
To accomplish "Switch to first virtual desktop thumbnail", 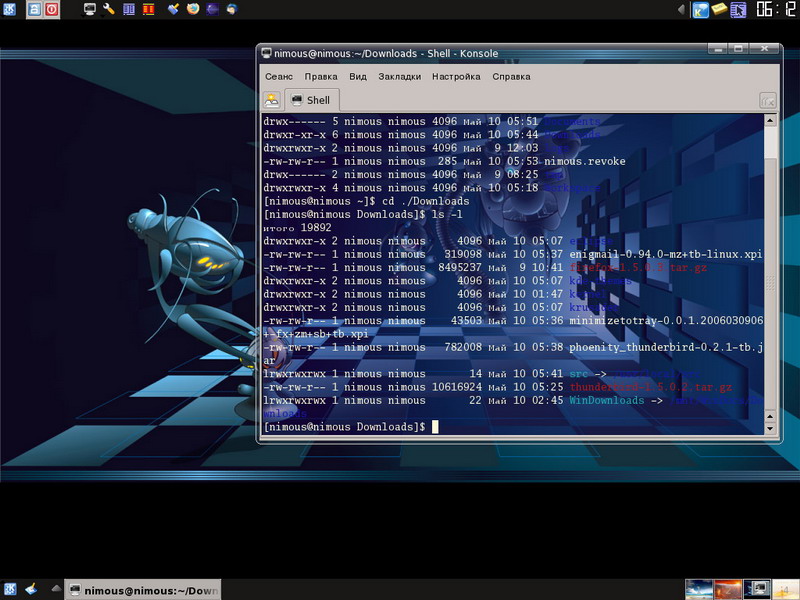I will tap(699, 589).
